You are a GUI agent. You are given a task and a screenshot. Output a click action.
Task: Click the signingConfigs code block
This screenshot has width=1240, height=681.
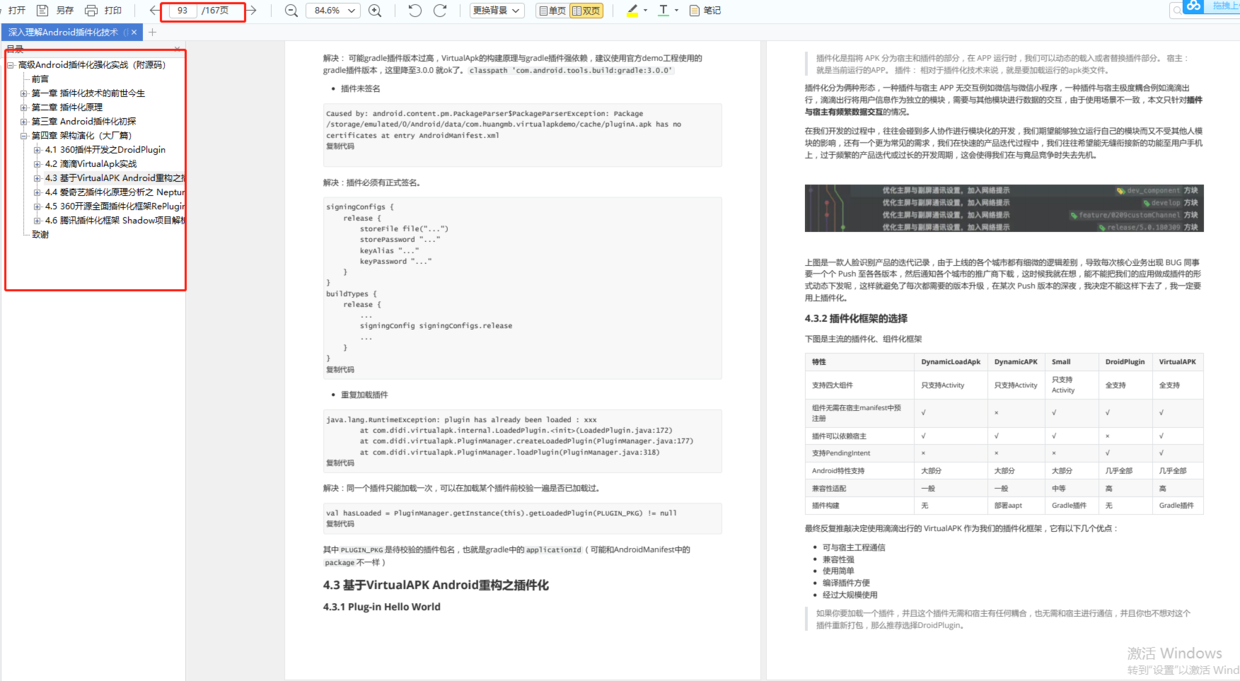pyautogui.click(x=522, y=288)
